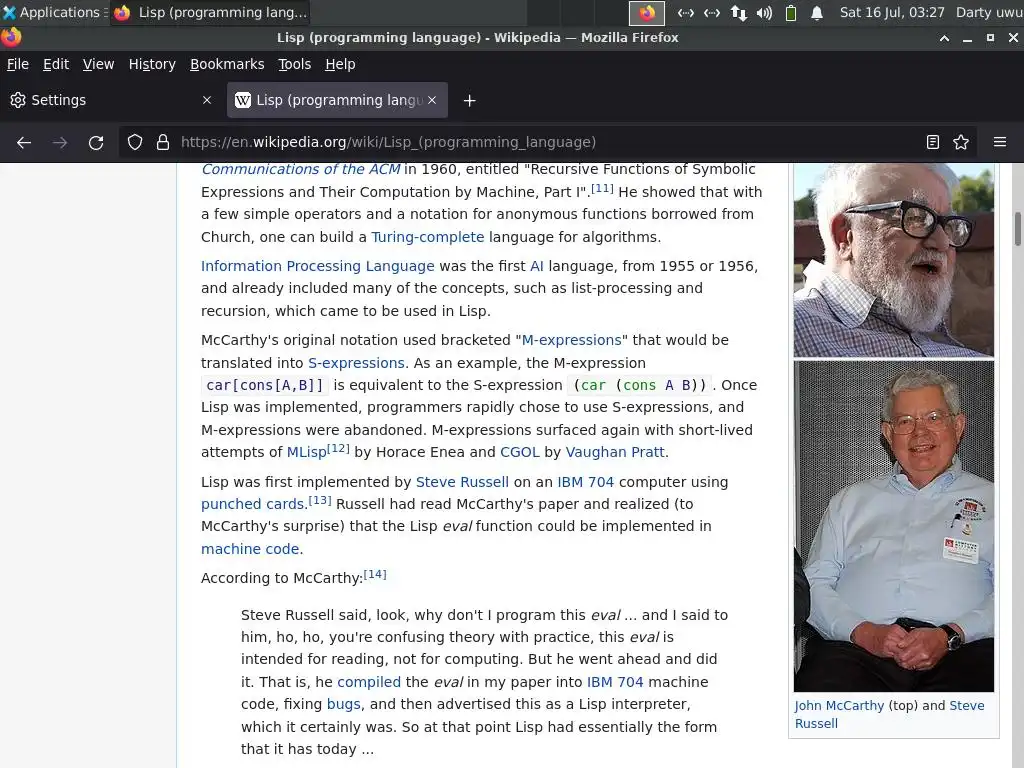Viewport: 1024px width, 768px height.
Task: Open the Edit menu
Action: pos(56,64)
